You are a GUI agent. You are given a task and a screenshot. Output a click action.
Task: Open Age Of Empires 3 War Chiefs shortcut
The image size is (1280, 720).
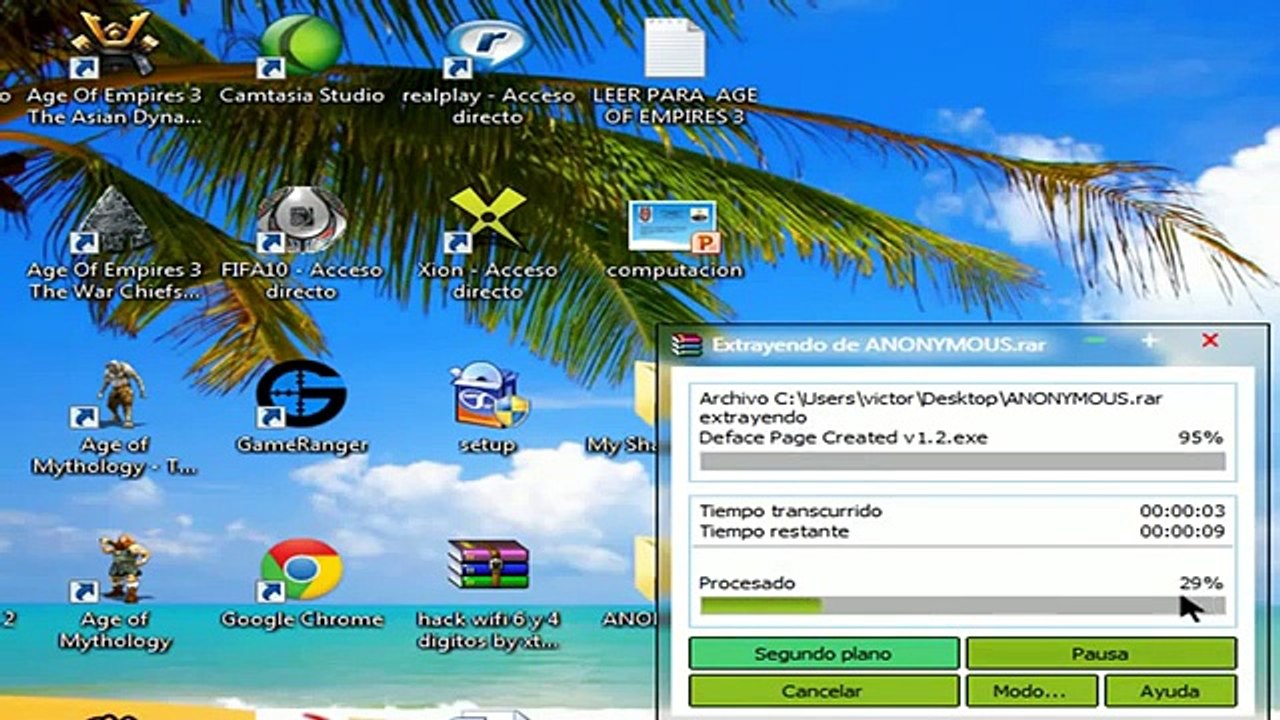[x=113, y=220]
